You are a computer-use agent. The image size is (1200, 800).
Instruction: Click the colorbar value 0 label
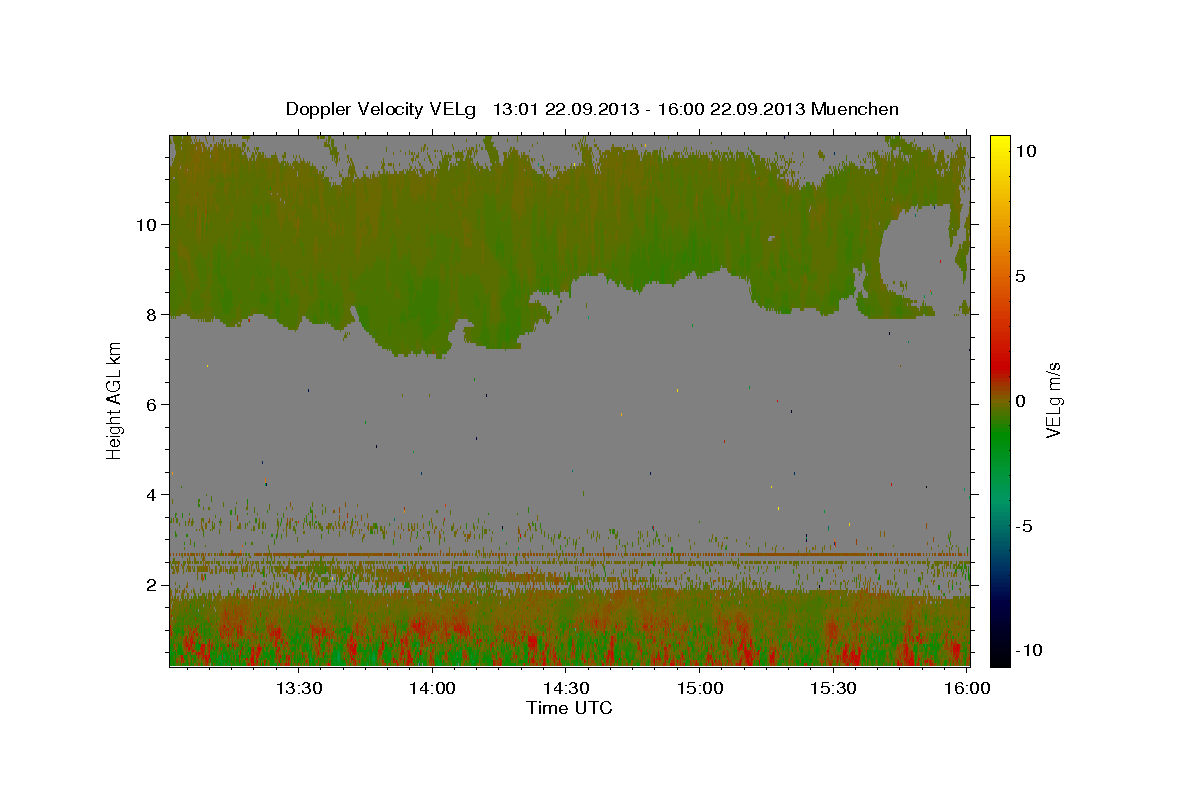[1020, 400]
